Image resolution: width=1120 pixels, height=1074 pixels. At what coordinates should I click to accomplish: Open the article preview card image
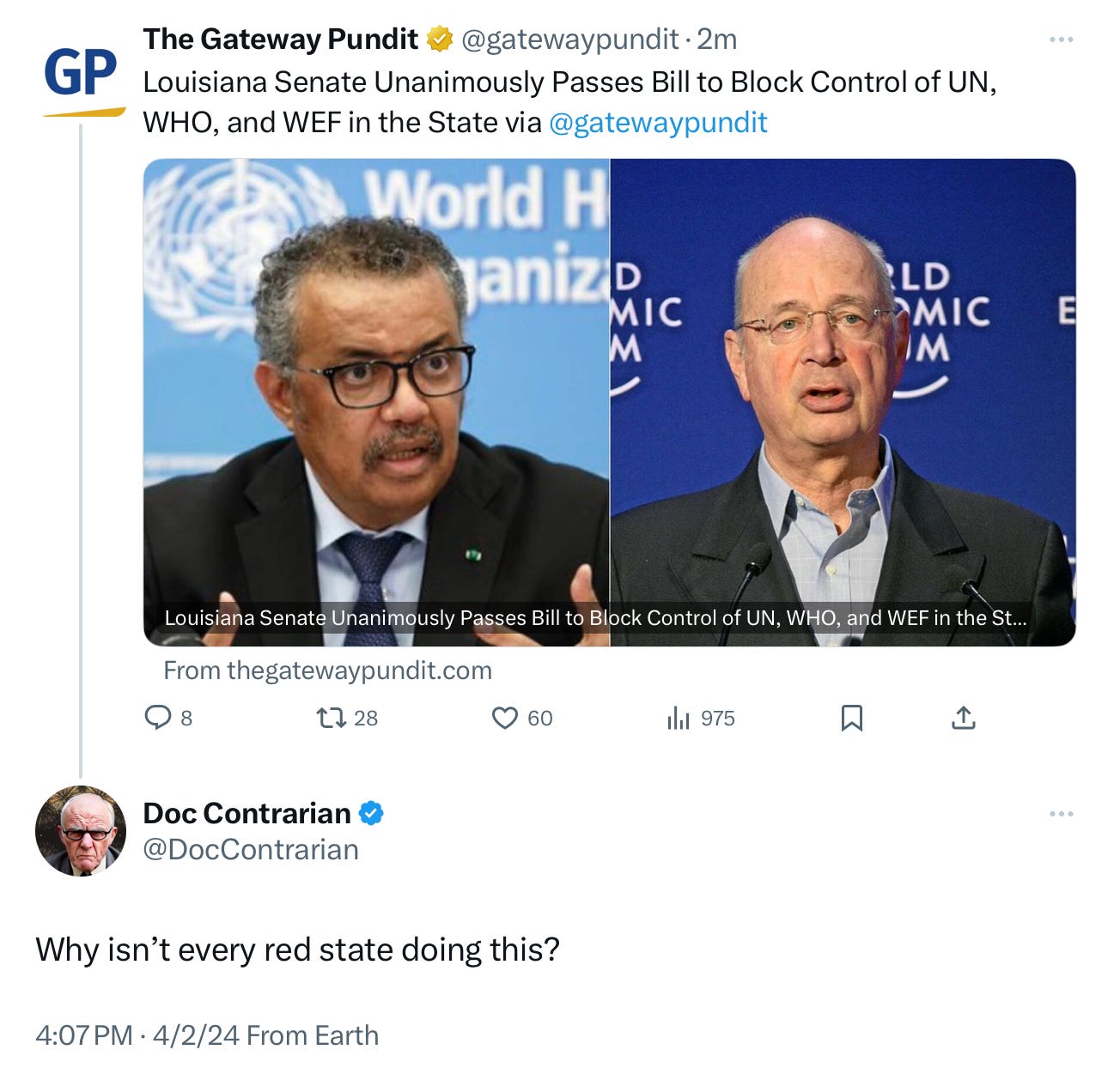tap(609, 402)
